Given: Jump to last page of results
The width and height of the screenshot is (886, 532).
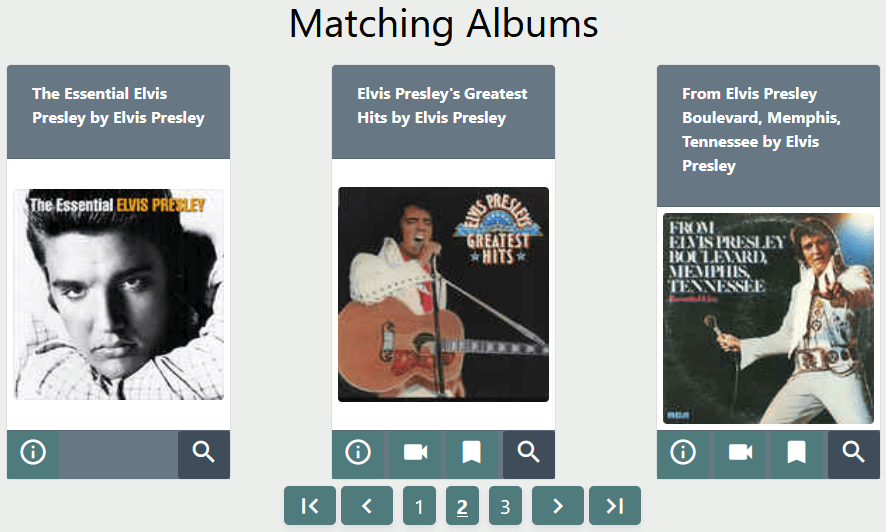Looking at the screenshot, I should pos(615,506).
